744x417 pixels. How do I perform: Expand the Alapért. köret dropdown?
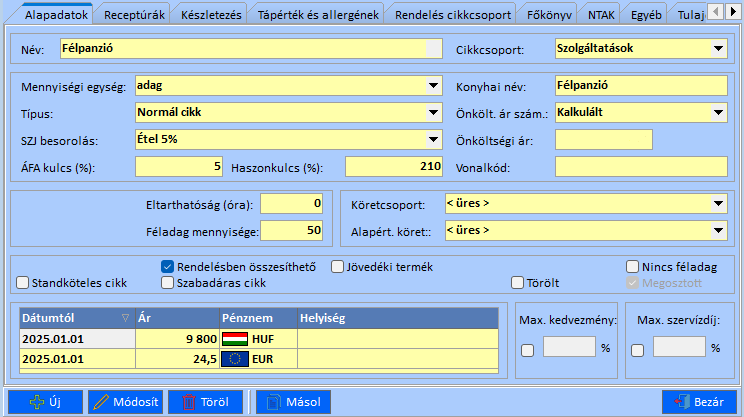point(718,231)
